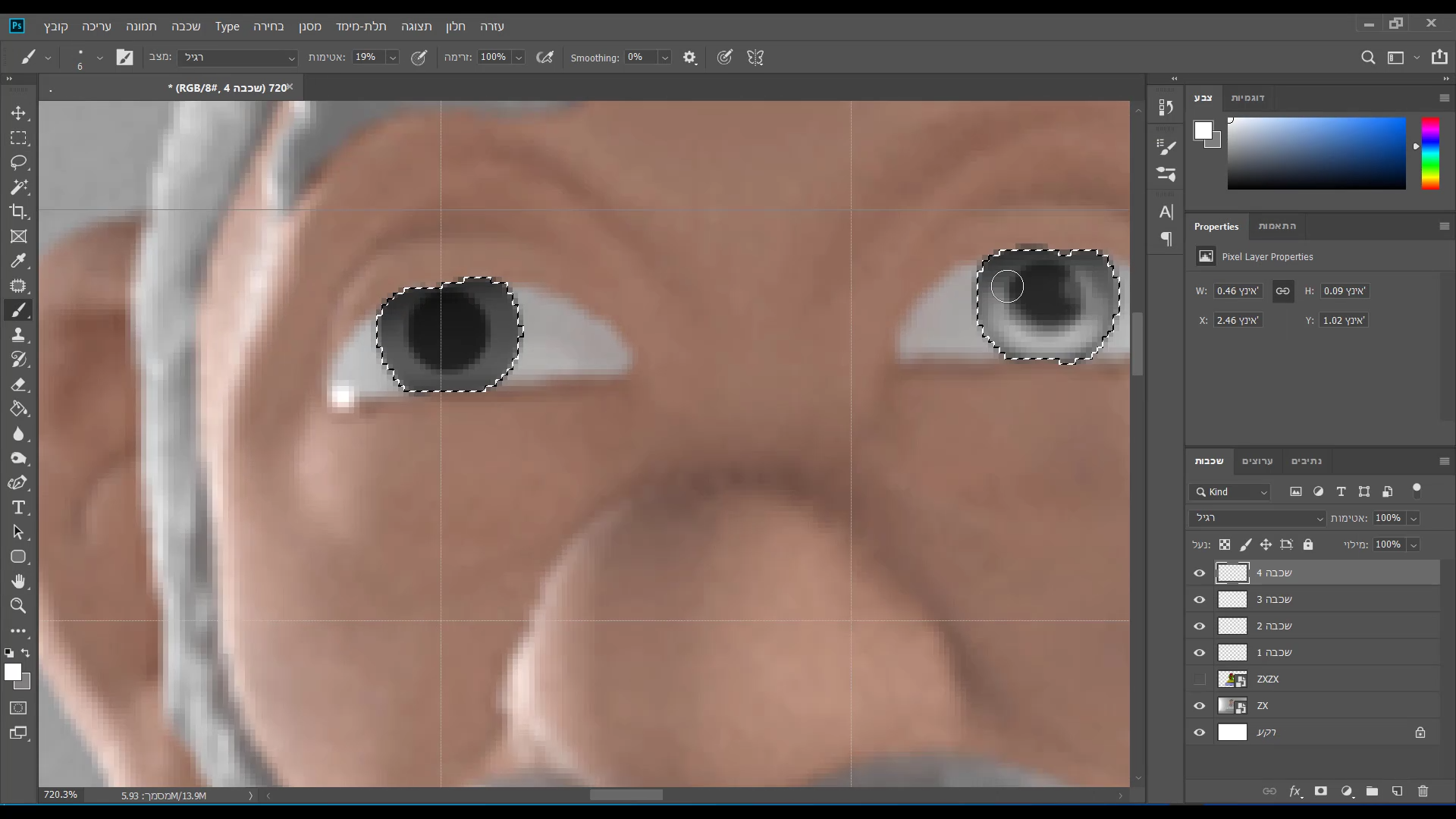Choose the Eraser tool
This screenshot has height=819, width=1456.
(x=18, y=384)
